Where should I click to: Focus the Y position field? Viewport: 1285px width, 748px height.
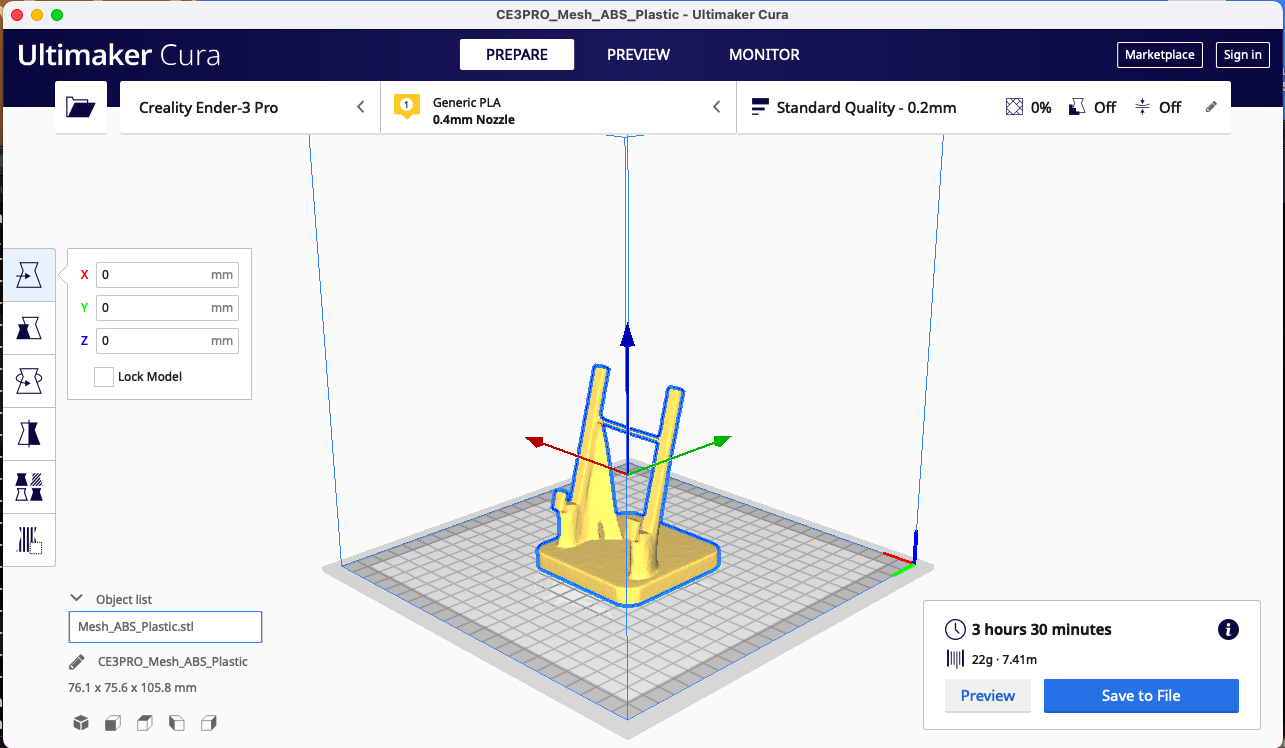[167, 308]
